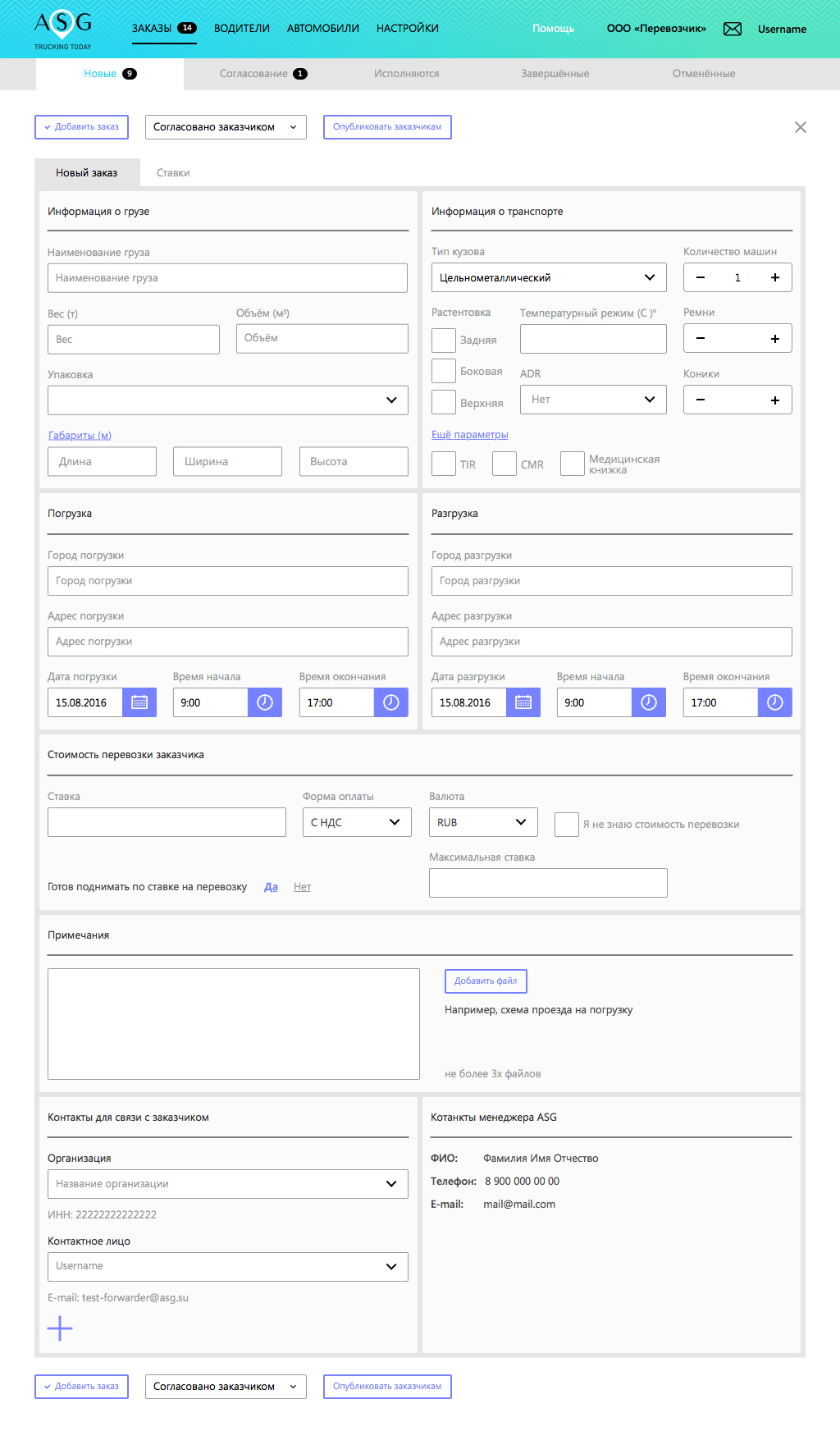Open 'Ещё параметры' link
This screenshot has height=1431, width=840.
(x=470, y=435)
